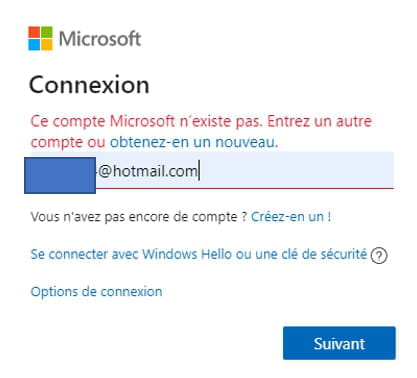
Task: Open the 'obtenez-en un nouveau' link
Action: click(x=194, y=142)
